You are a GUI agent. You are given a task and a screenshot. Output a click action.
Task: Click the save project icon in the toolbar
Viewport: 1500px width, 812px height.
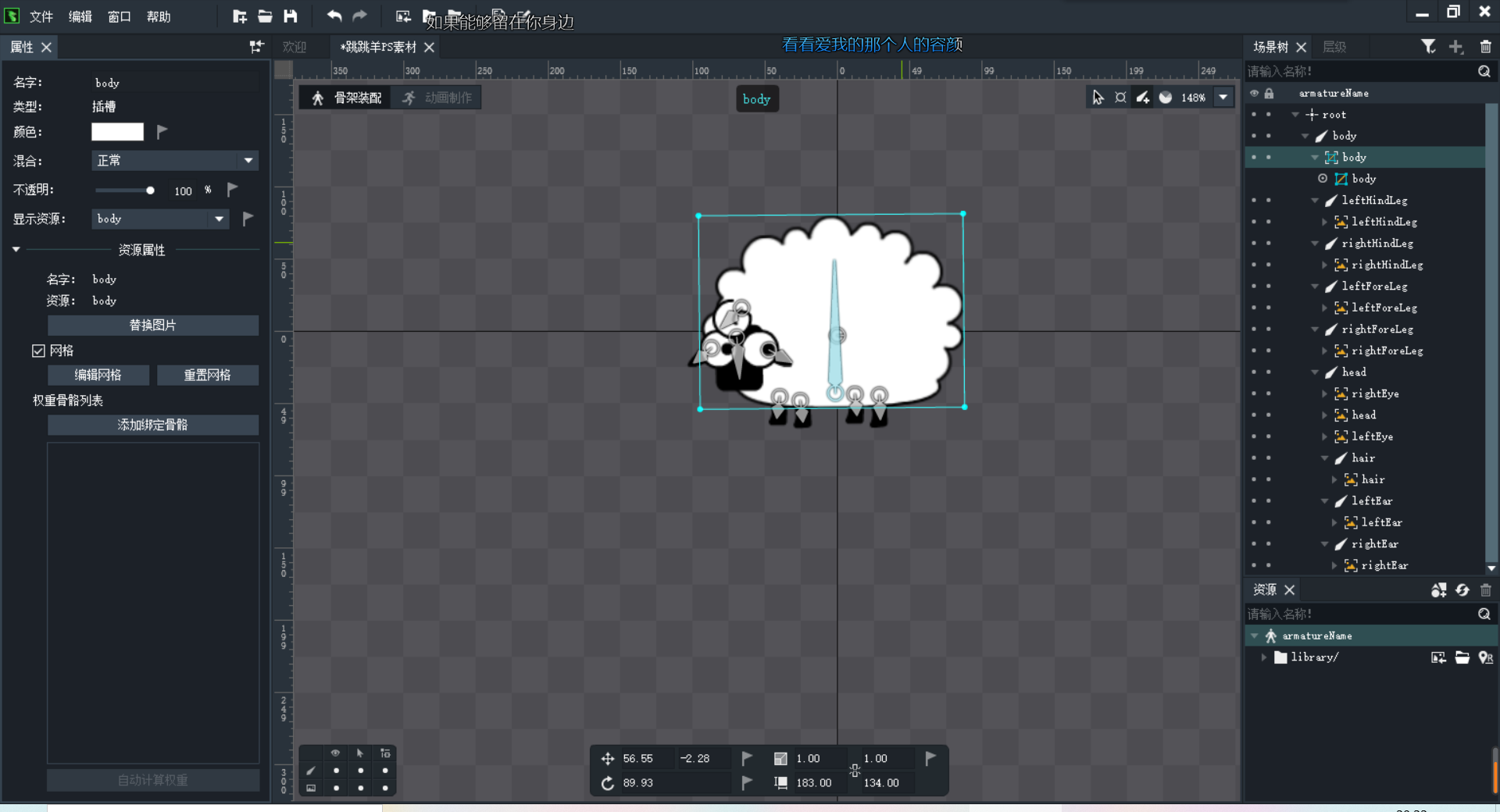[291, 16]
